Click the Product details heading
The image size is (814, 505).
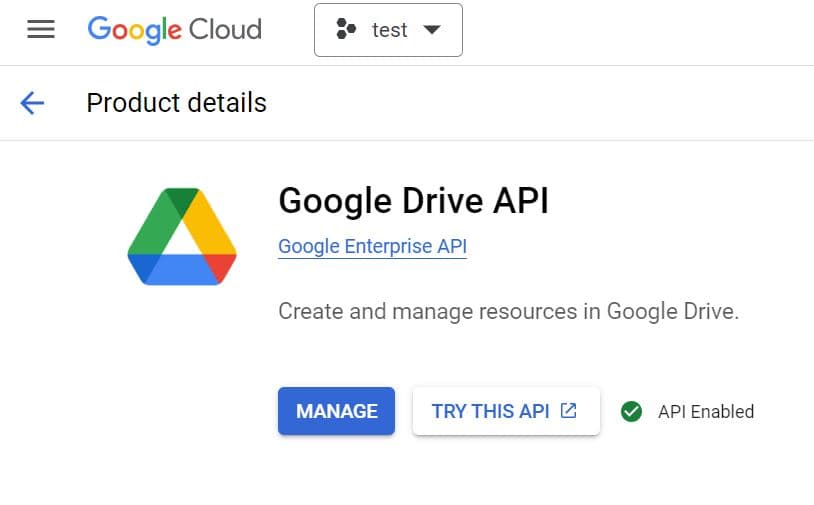pyautogui.click(x=177, y=103)
